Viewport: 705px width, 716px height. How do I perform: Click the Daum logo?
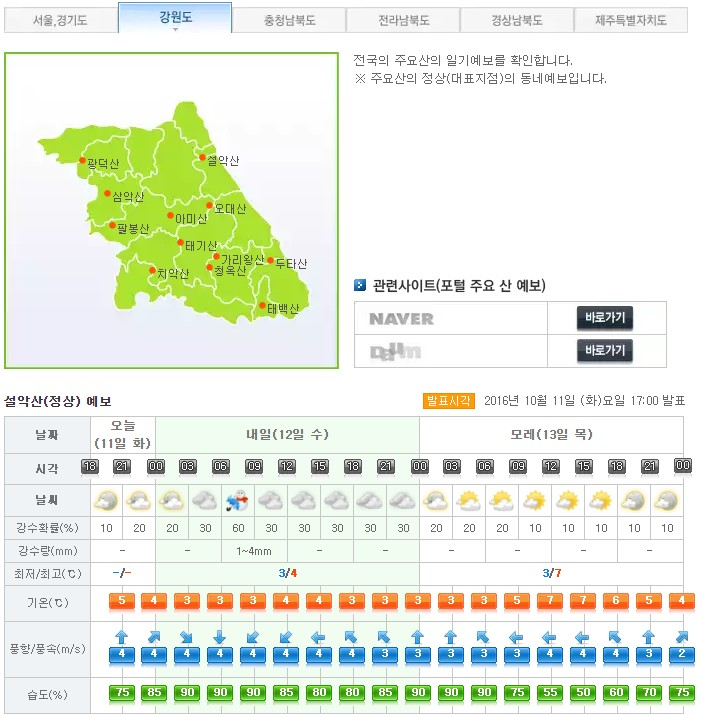pyautogui.click(x=395, y=351)
